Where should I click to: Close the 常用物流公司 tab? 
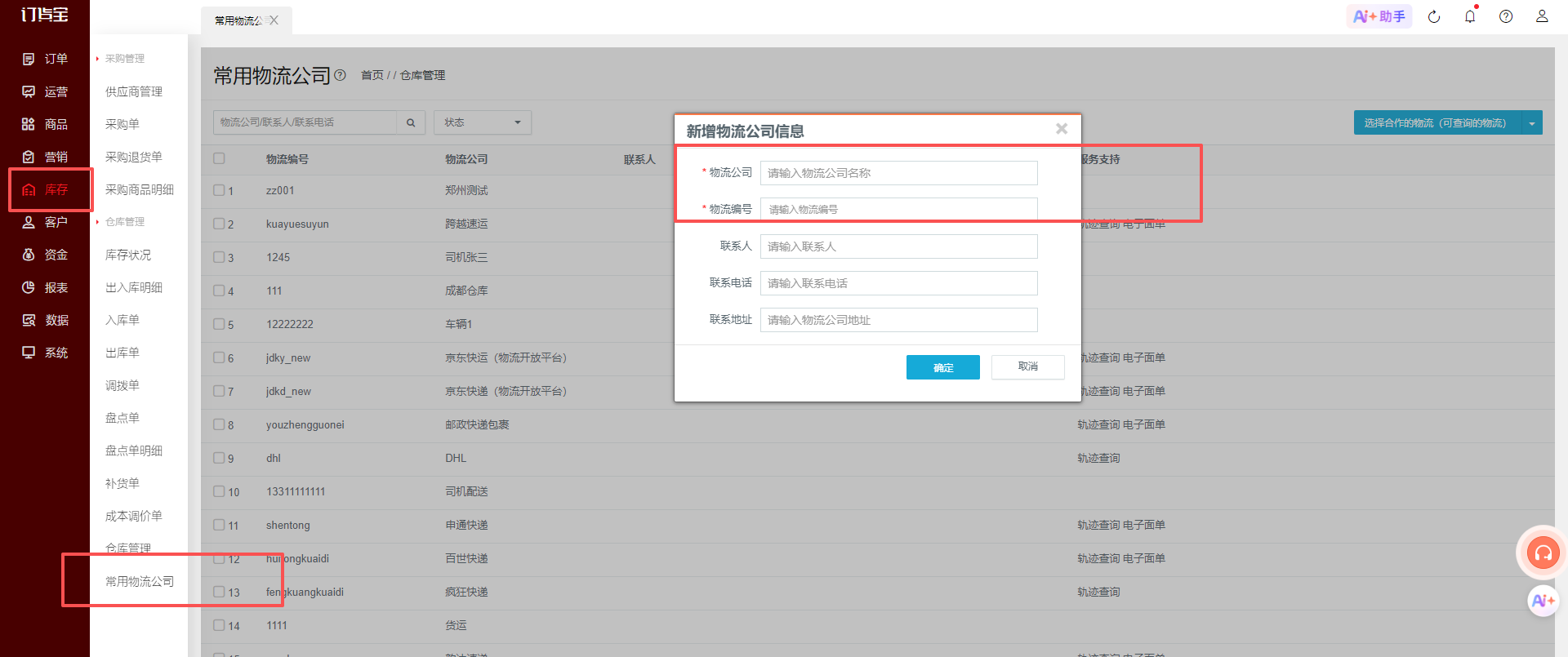274,20
